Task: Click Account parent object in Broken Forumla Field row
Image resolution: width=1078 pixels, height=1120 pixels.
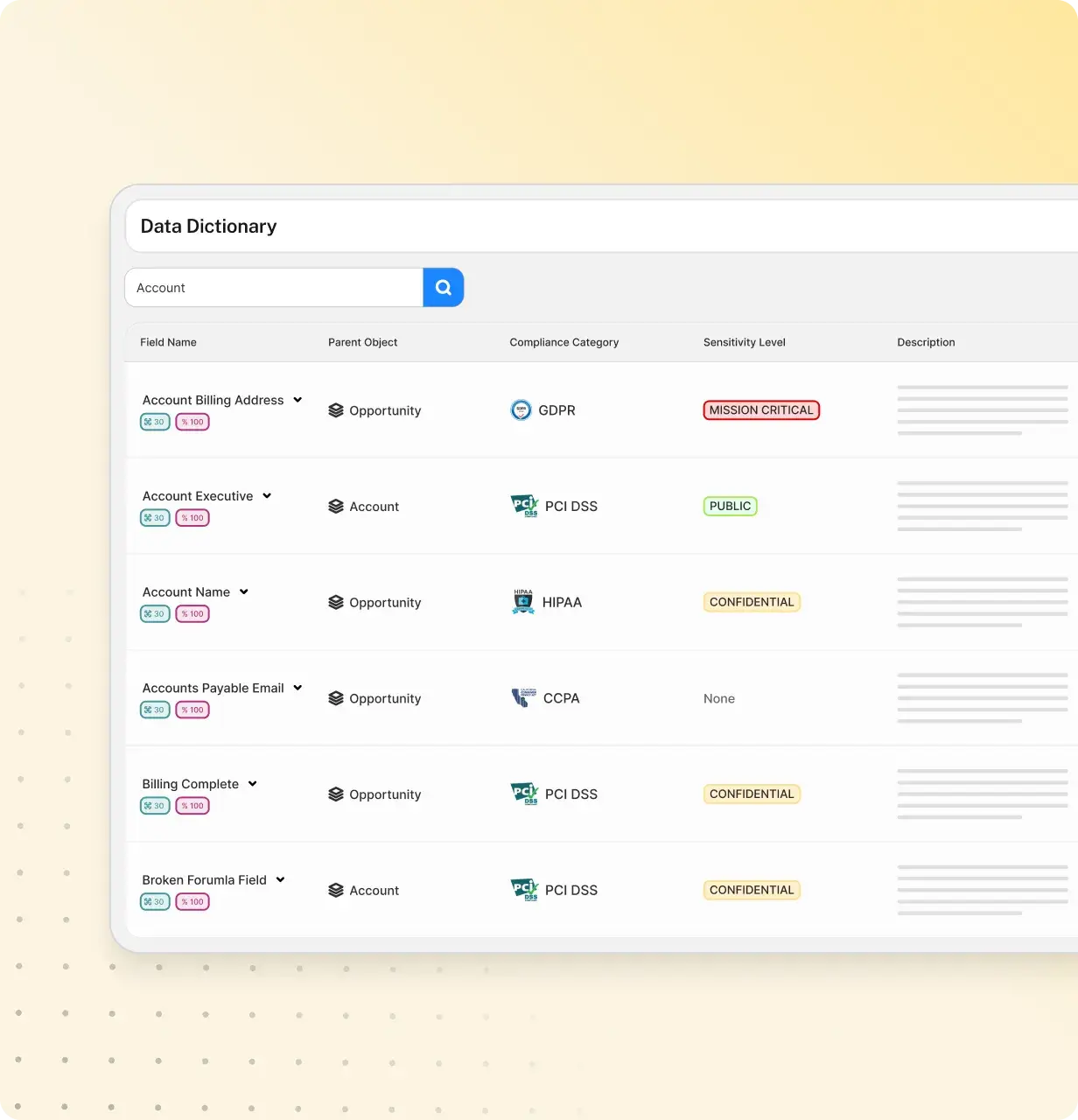Action: 374,891
